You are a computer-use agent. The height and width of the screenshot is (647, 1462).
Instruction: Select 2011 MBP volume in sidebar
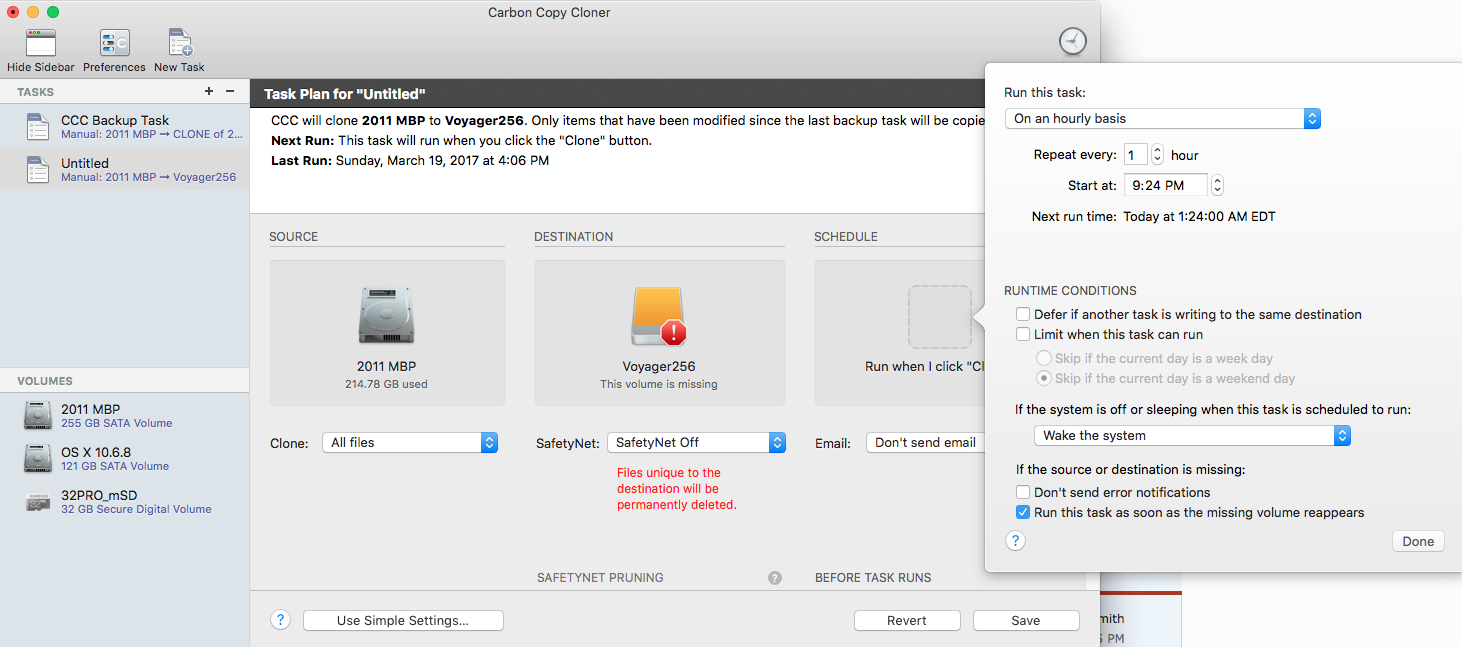pyautogui.click(x=125, y=415)
